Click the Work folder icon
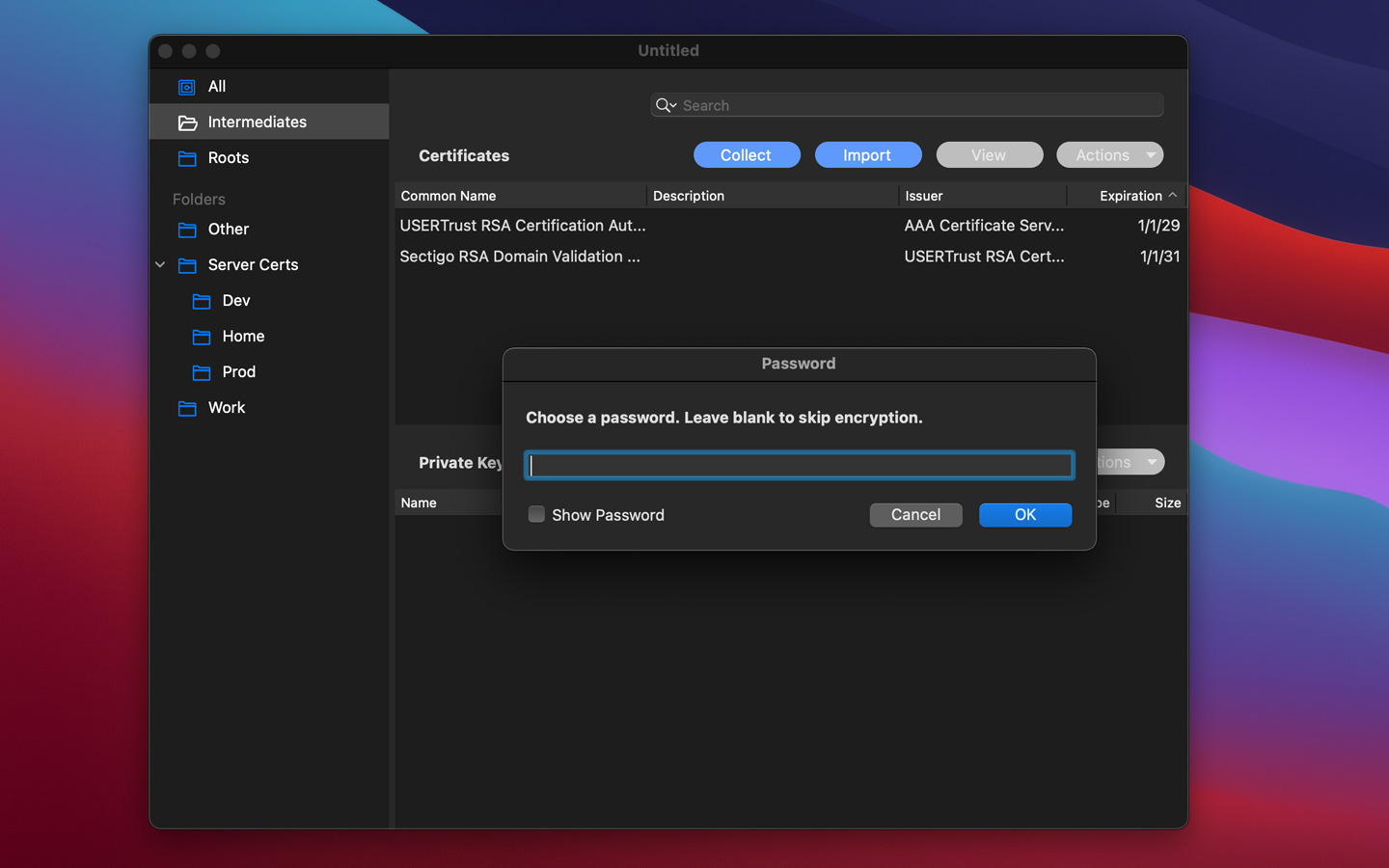 (x=187, y=408)
